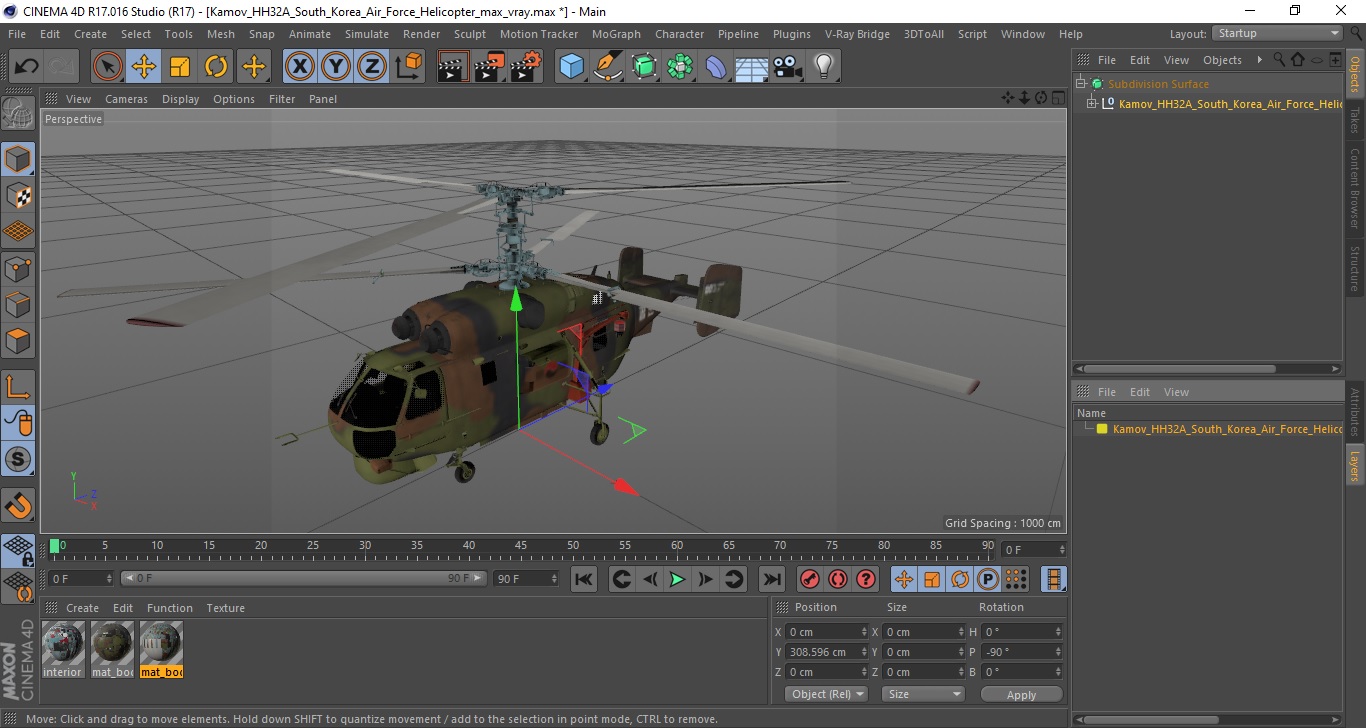Open viewport Cameras menu
This screenshot has width=1366, height=728.
(x=126, y=99)
